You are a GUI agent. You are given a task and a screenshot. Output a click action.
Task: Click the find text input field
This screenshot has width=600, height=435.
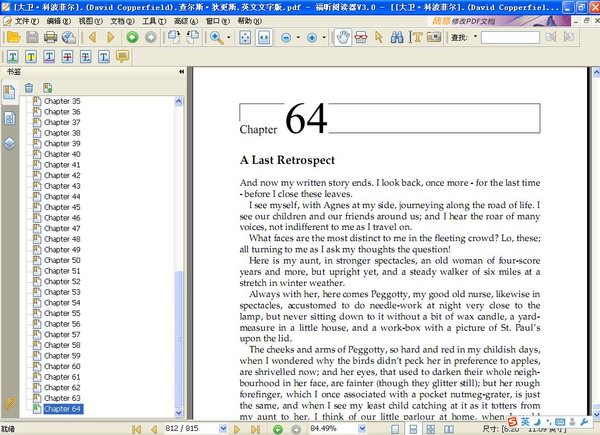click(510, 37)
